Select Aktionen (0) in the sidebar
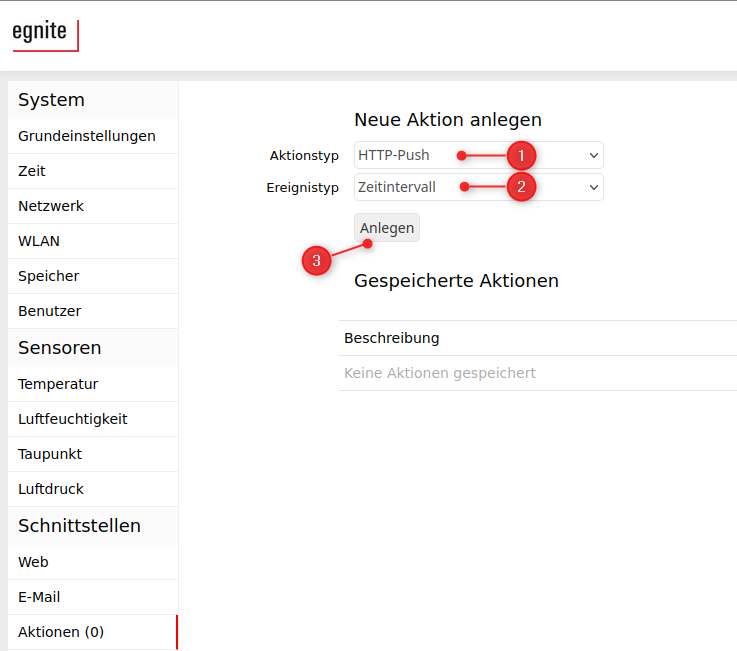 pos(61,632)
